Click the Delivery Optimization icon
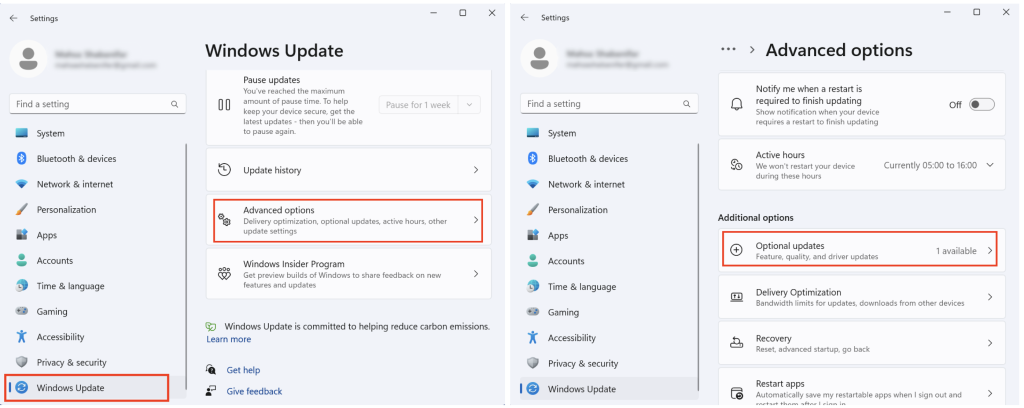The image size is (1024, 408). pyautogui.click(x=737, y=297)
